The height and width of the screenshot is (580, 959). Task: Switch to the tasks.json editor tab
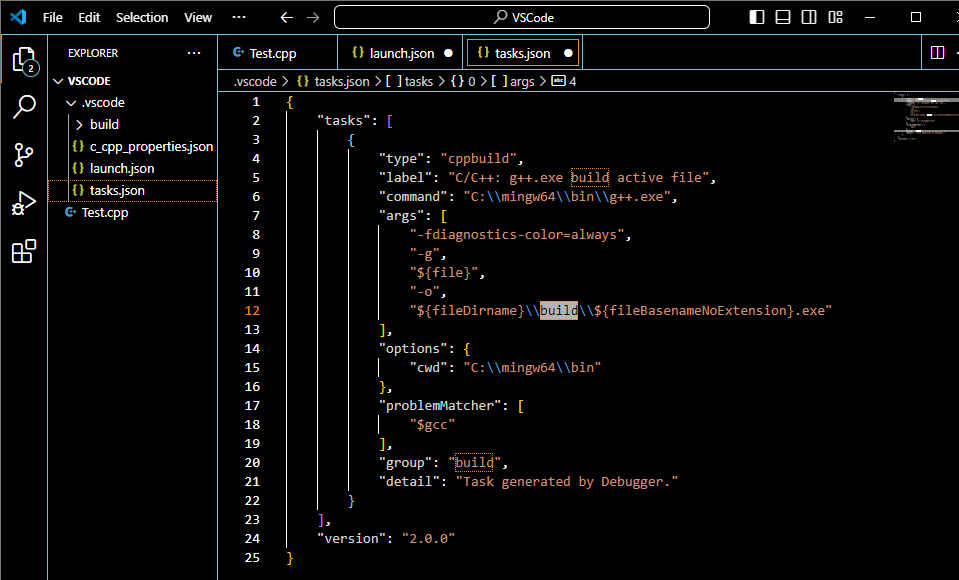point(522,53)
